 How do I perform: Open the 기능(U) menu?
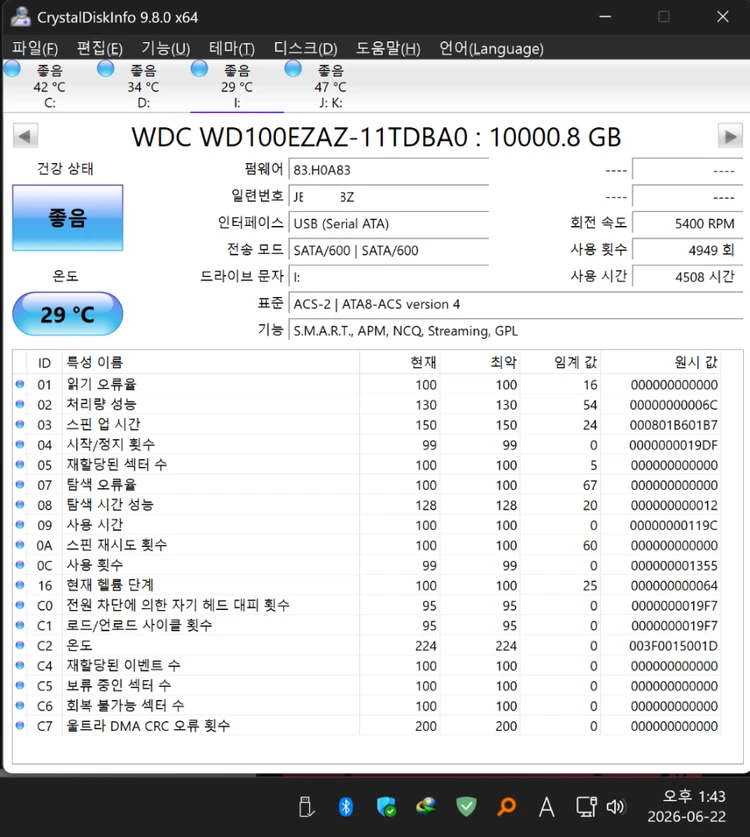(165, 49)
